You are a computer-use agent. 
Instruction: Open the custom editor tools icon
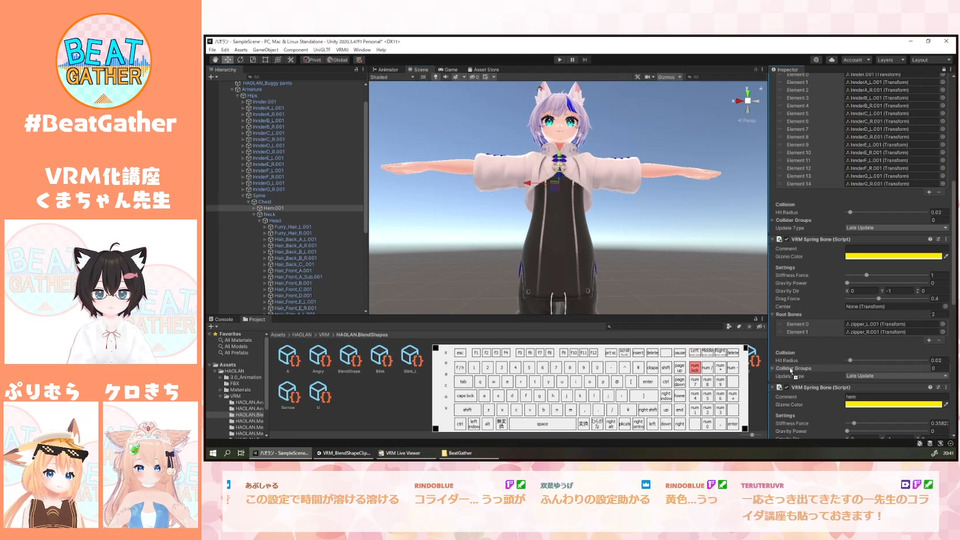click(x=291, y=60)
